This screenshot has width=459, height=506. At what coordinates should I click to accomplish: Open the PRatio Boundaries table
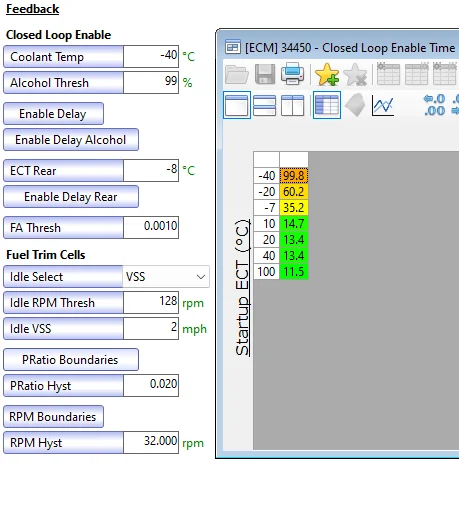coord(71,360)
